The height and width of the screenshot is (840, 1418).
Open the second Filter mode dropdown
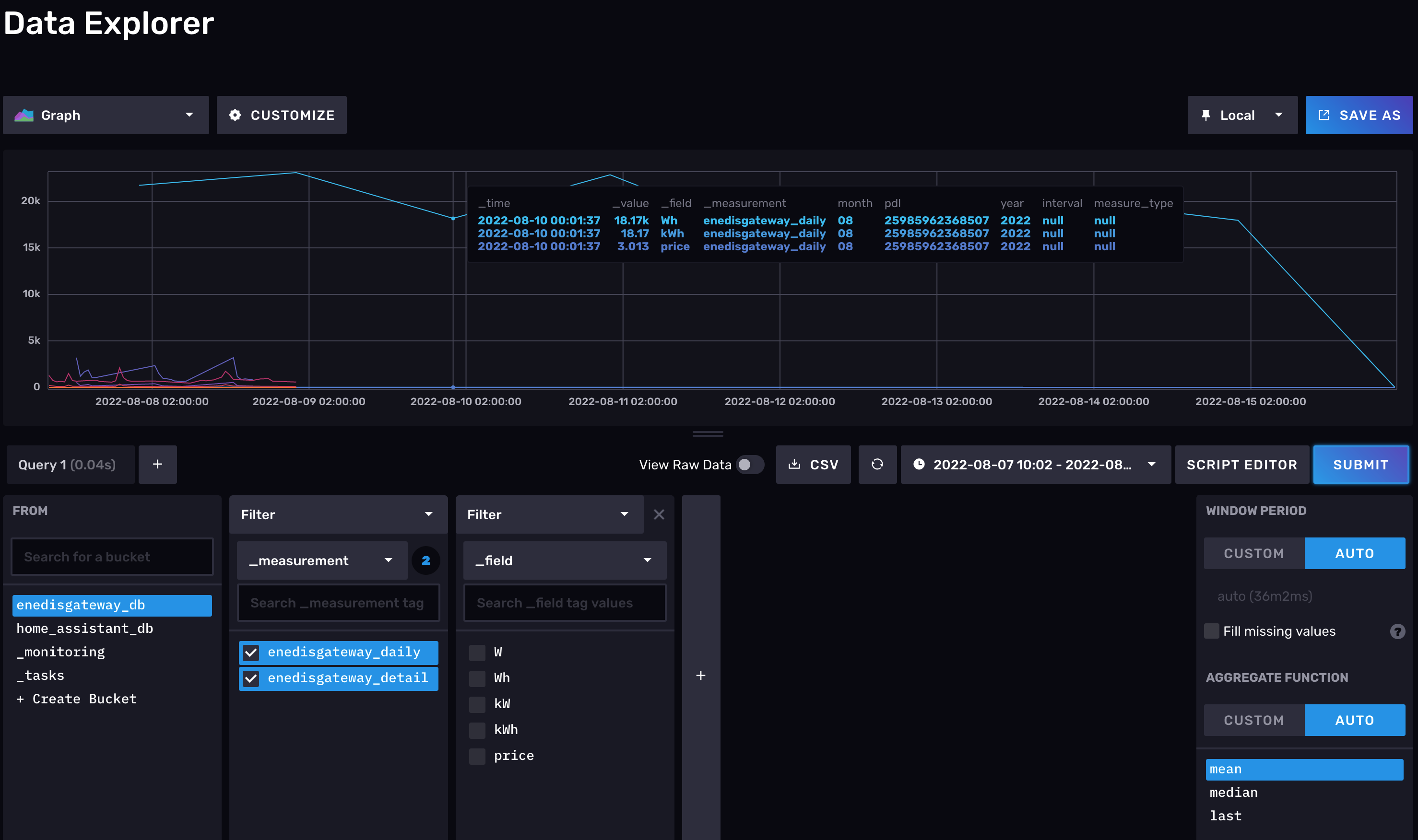(549, 514)
